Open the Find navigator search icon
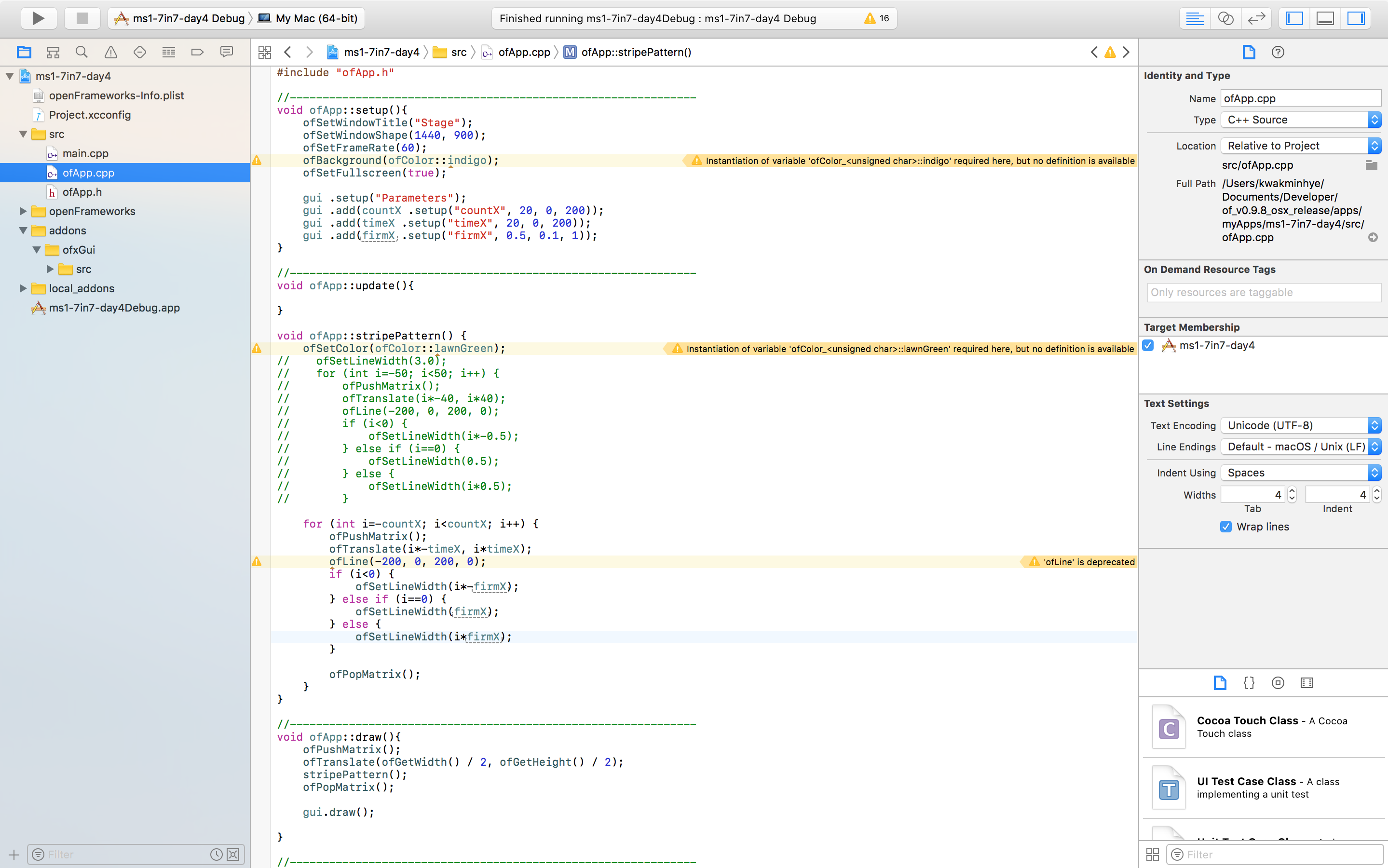Viewport: 1388px width, 868px height. coord(82,52)
